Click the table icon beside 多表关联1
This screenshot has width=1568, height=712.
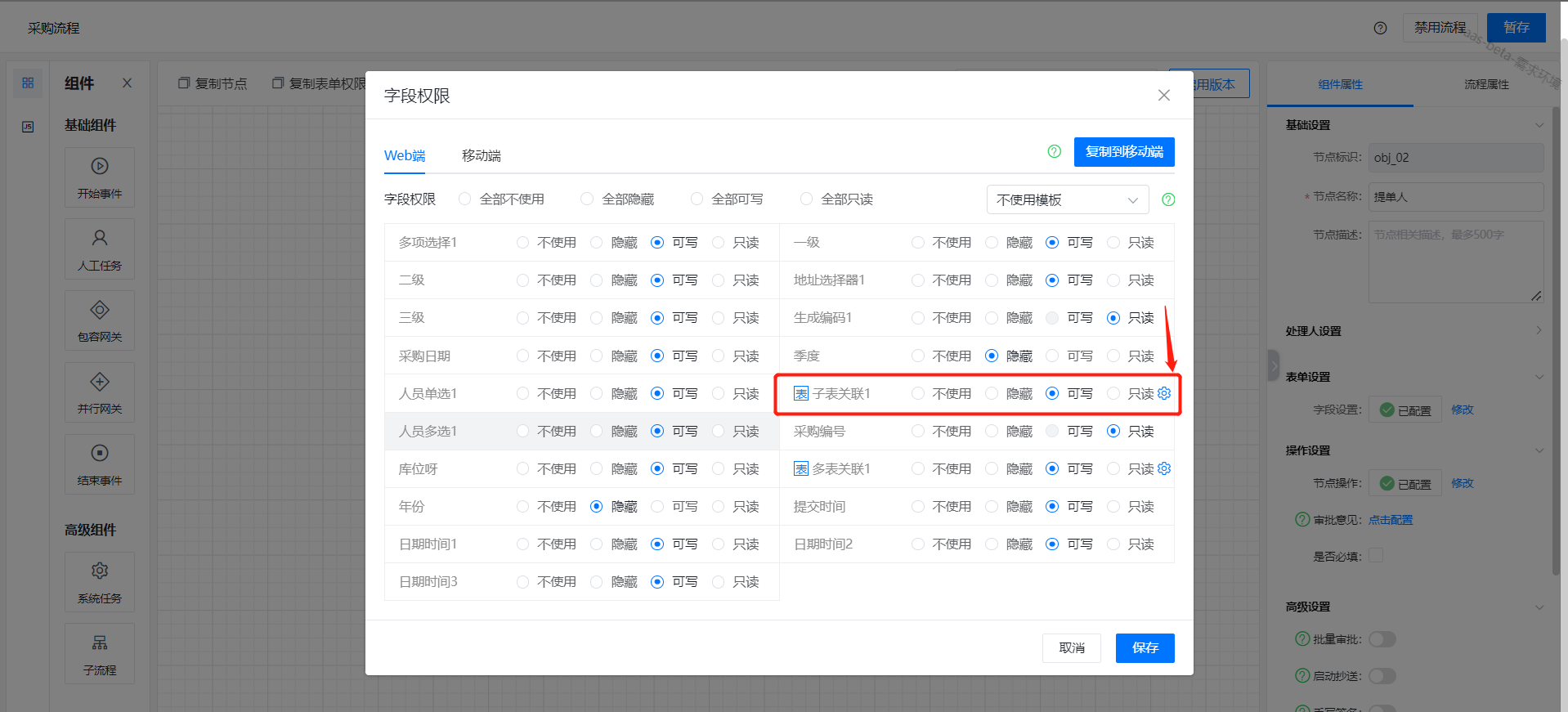(x=801, y=469)
